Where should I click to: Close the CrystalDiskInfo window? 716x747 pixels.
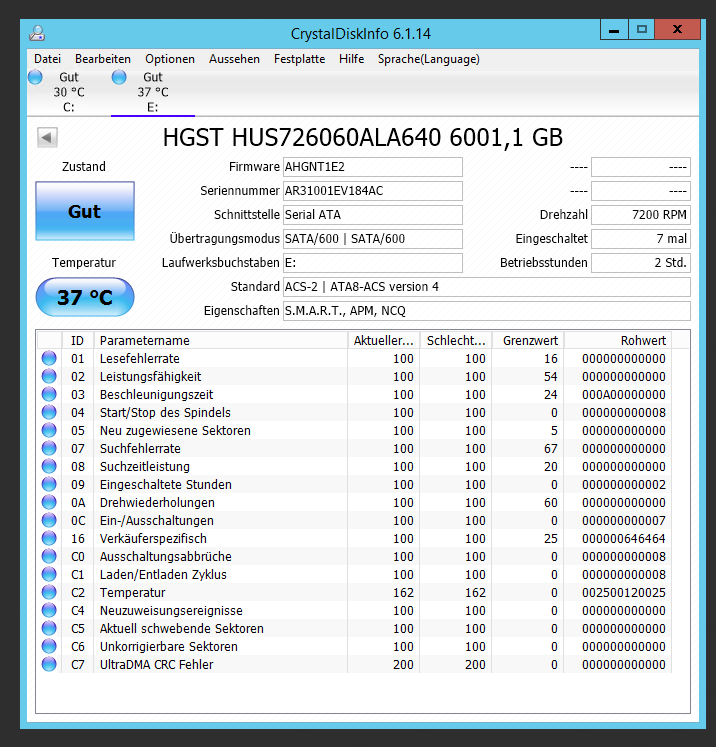click(677, 30)
